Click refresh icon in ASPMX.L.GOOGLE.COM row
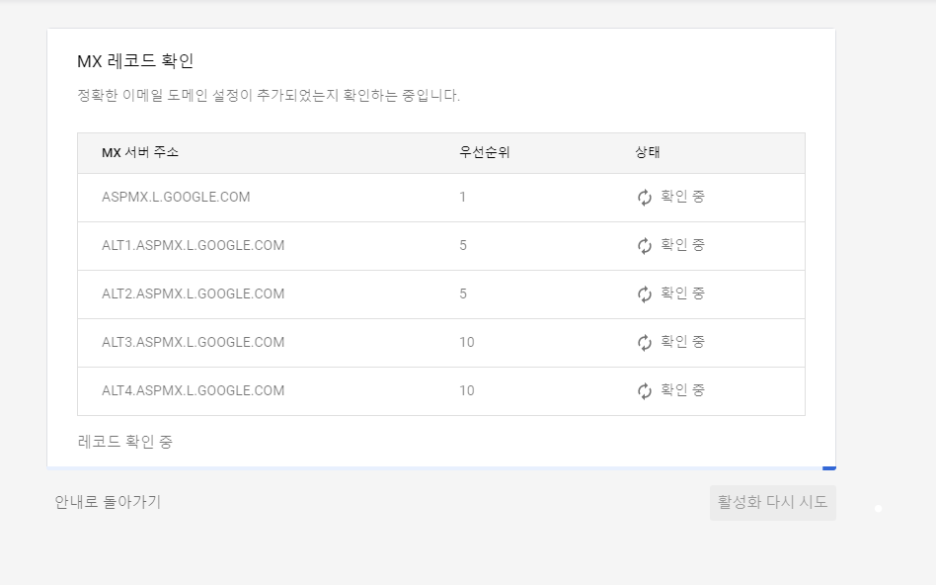The width and height of the screenshot is (936, 585). (644, 198)
